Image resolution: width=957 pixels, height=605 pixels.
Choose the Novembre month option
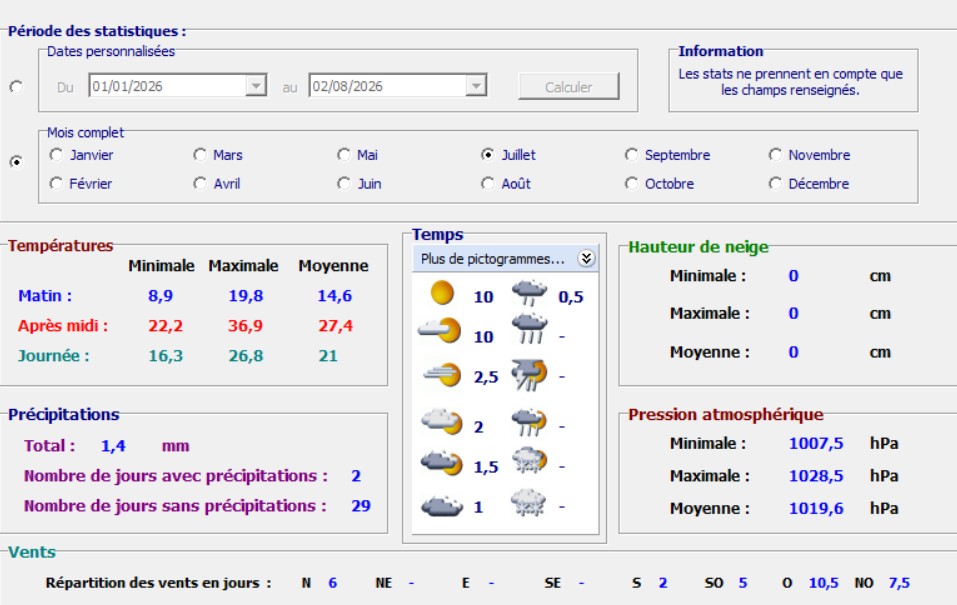[x=809, y=155]
